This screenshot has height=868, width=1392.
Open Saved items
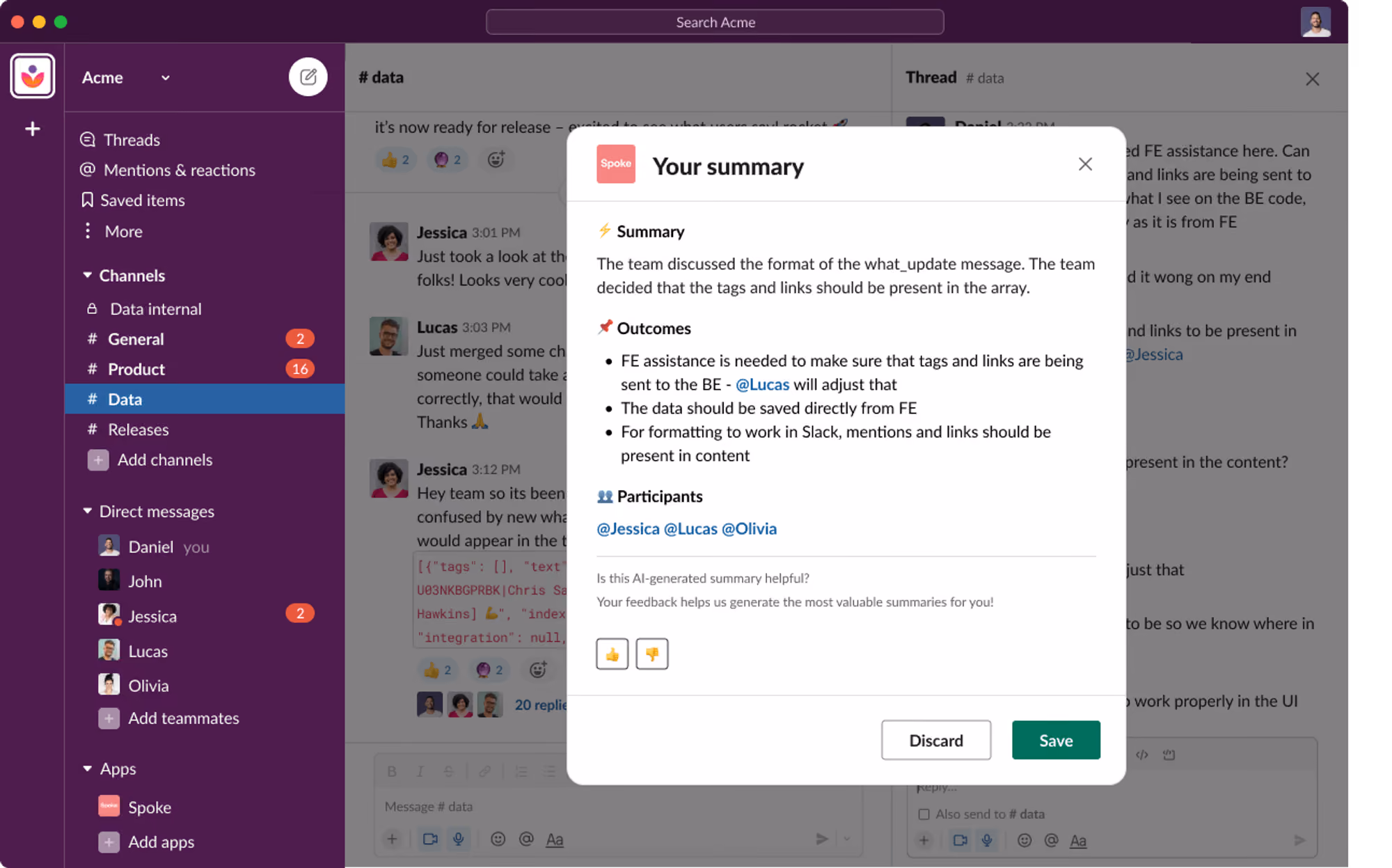132,200
